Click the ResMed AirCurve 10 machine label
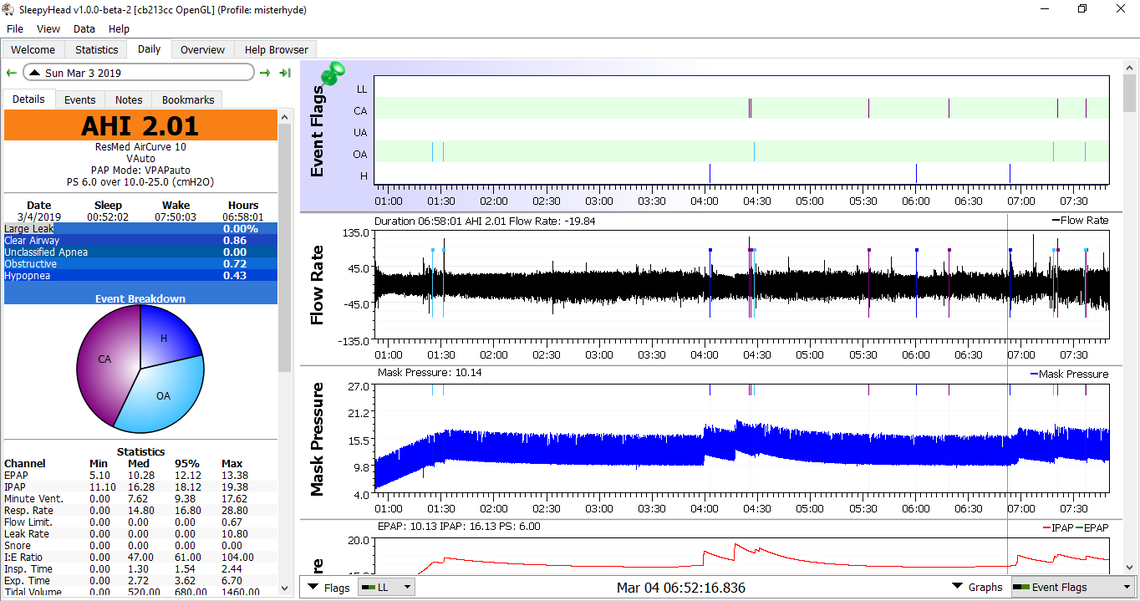The image size is (1140, 601). coord(140,147)
